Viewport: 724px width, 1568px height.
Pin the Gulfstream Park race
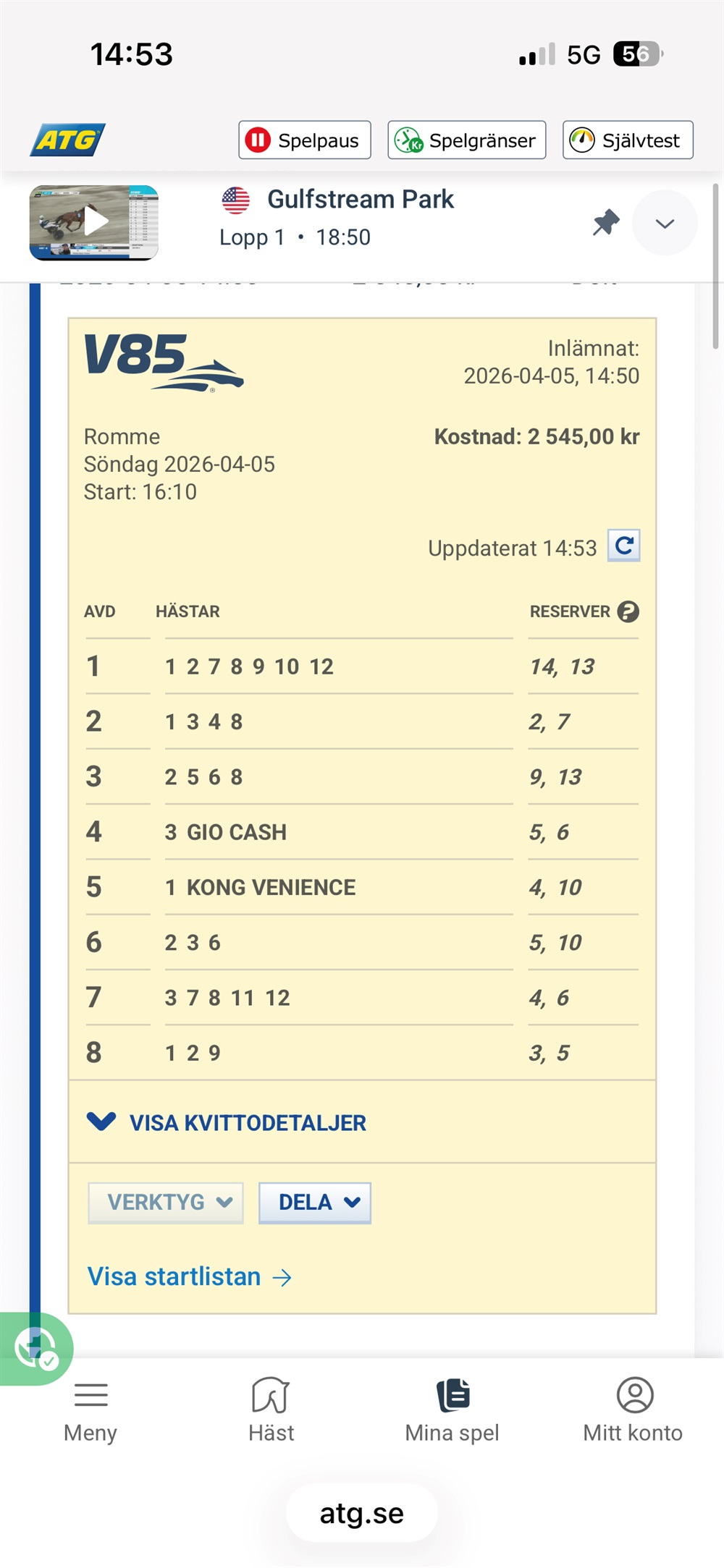[x=606, y=222]
